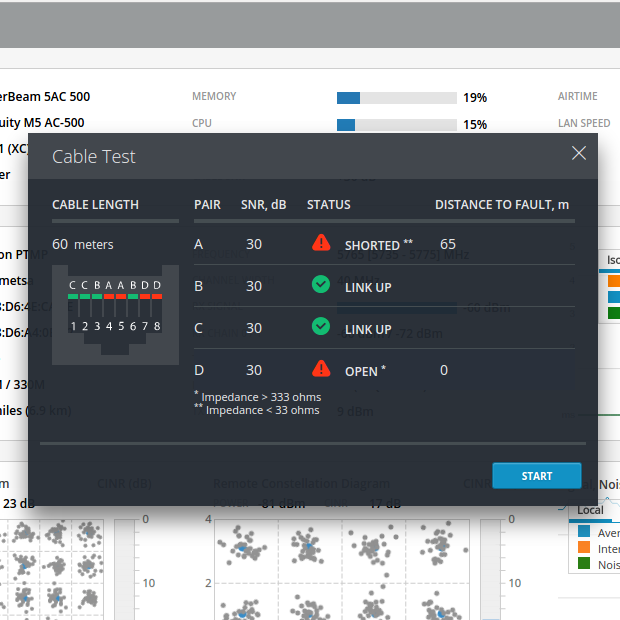Close the Cable Test dialog
The width and height of the screenshot is (620, 620).
[x=578, y=153]
